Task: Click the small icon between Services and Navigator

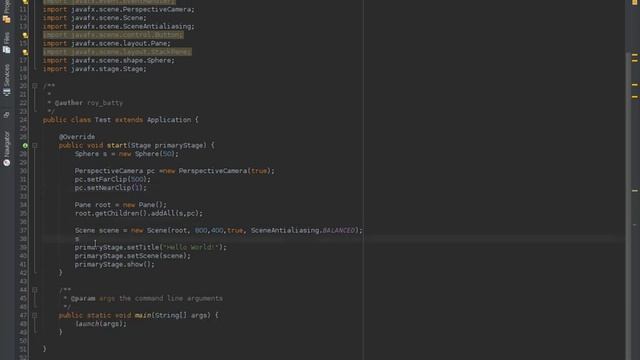Action: point(7,115)
